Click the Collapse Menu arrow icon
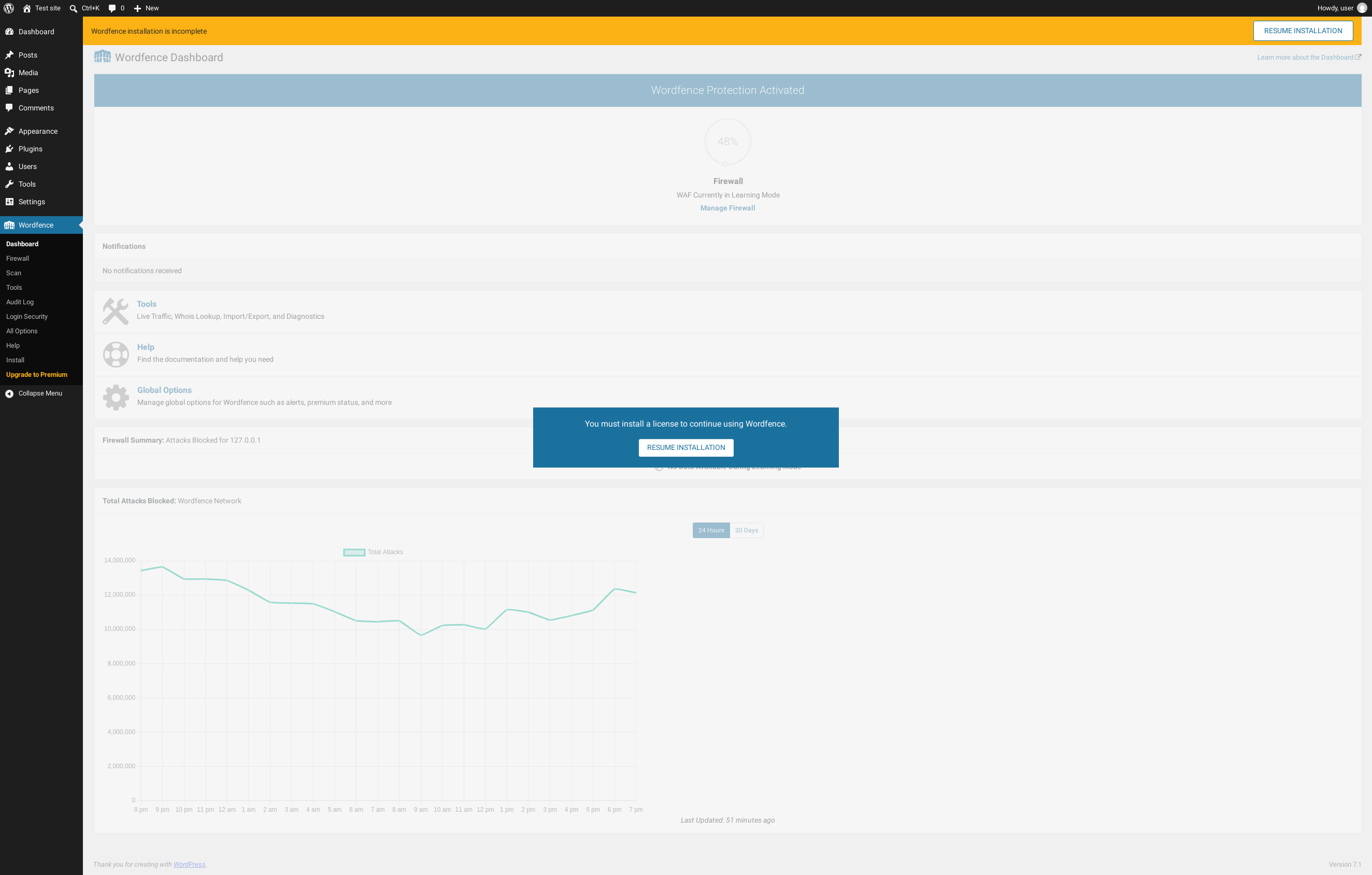 [9, 393]
